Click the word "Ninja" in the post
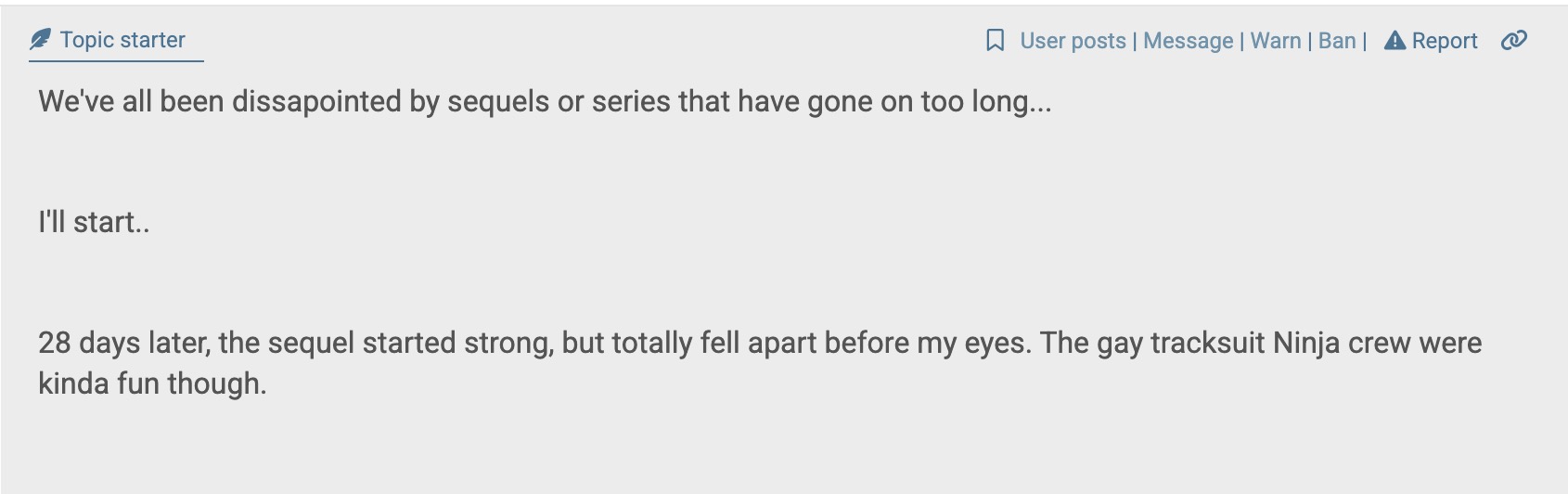Image resolution: width=1568 pixels, height=494 pixels. [x=1306, y=344]
